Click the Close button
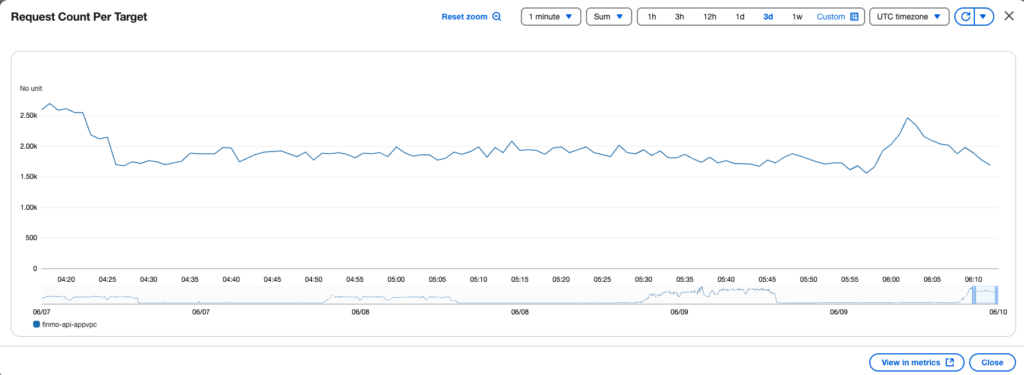 pyautogui.click(x=992, y=362)
